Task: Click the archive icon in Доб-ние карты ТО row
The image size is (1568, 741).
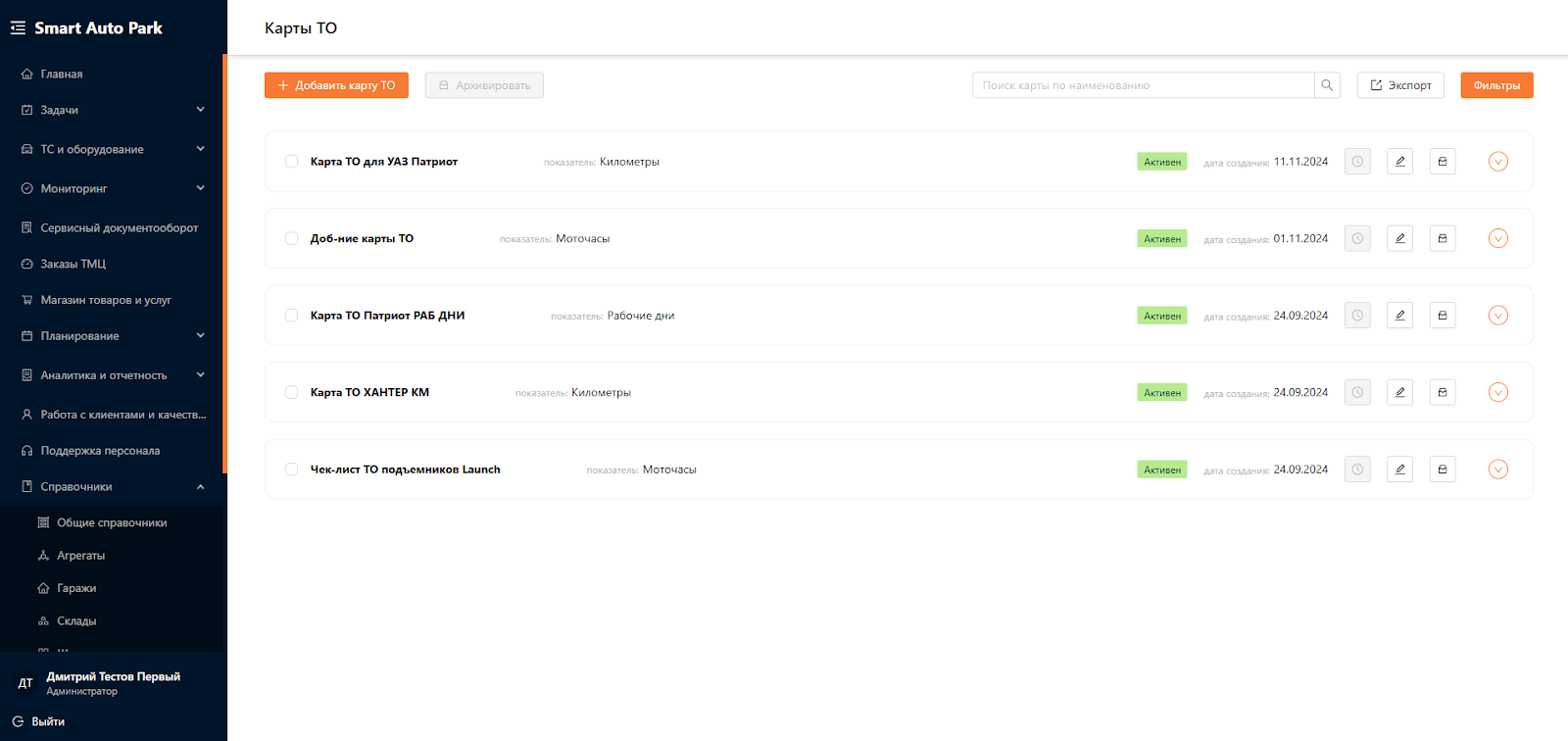Action: pyautogui.click(x=1442, y=238)
